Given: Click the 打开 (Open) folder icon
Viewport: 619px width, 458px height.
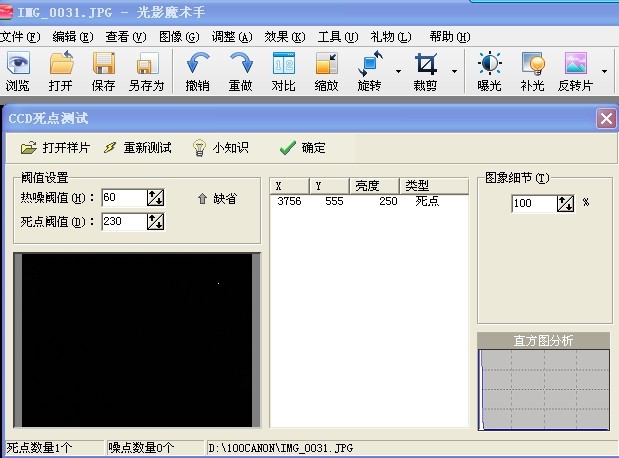Looking at the screenshot, I should [x=61, y=65].
